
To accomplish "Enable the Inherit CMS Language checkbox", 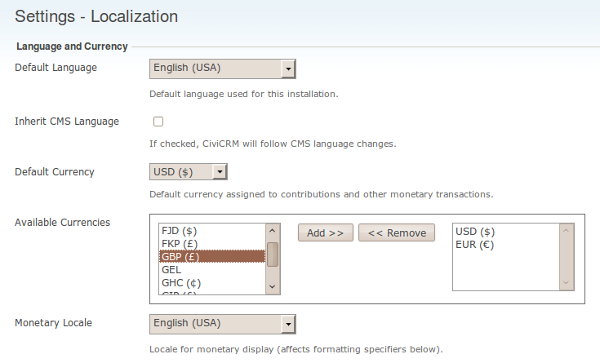I will click(158, 122).
